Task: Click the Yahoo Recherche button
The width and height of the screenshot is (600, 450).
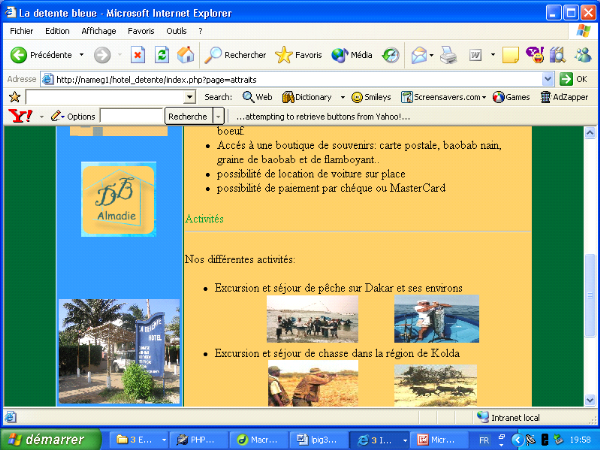Action: pos(188,117)
